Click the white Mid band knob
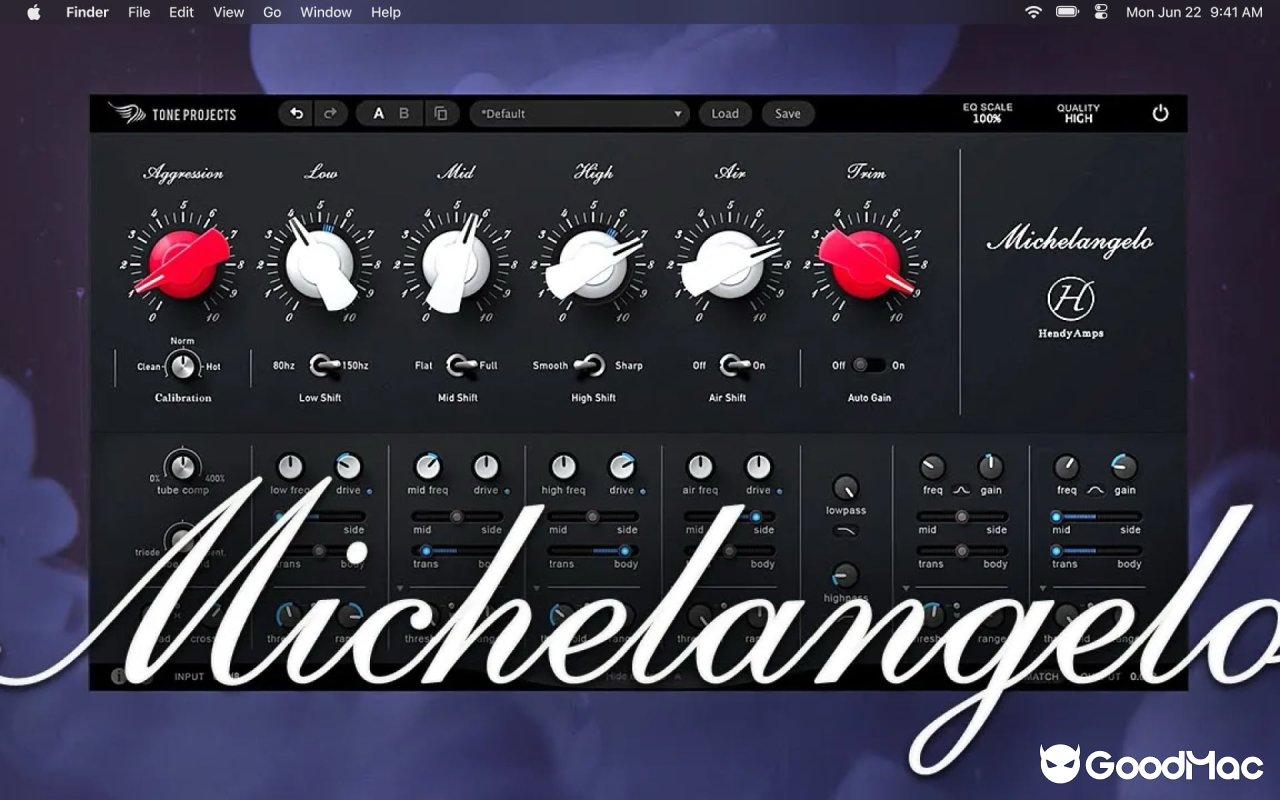This screenshot has width=1280, height=800. pyautogui.click(x=456, y=263)
